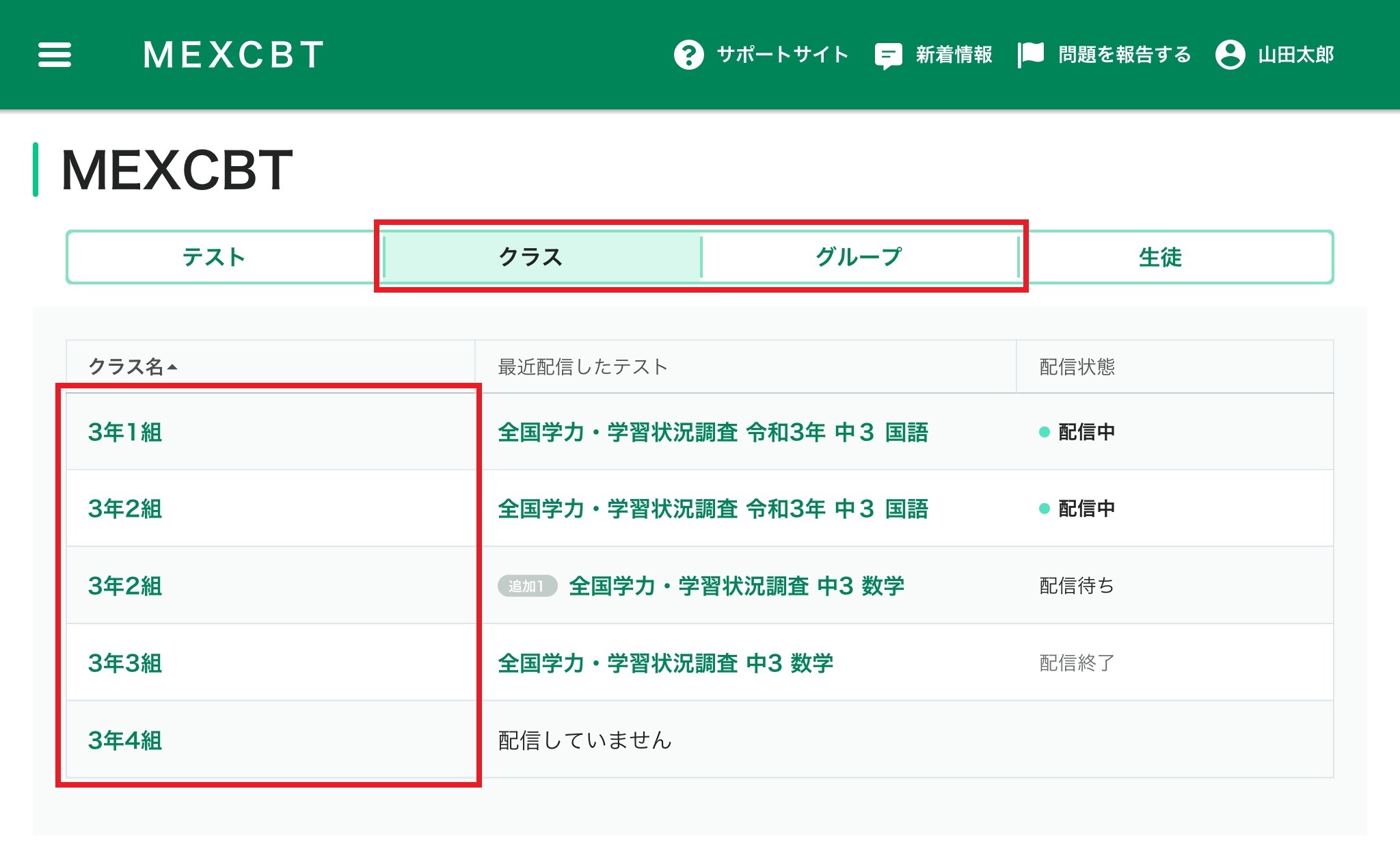Click the MEXCBT header logo
The image size is (1400, 860).
pos(233,55)
